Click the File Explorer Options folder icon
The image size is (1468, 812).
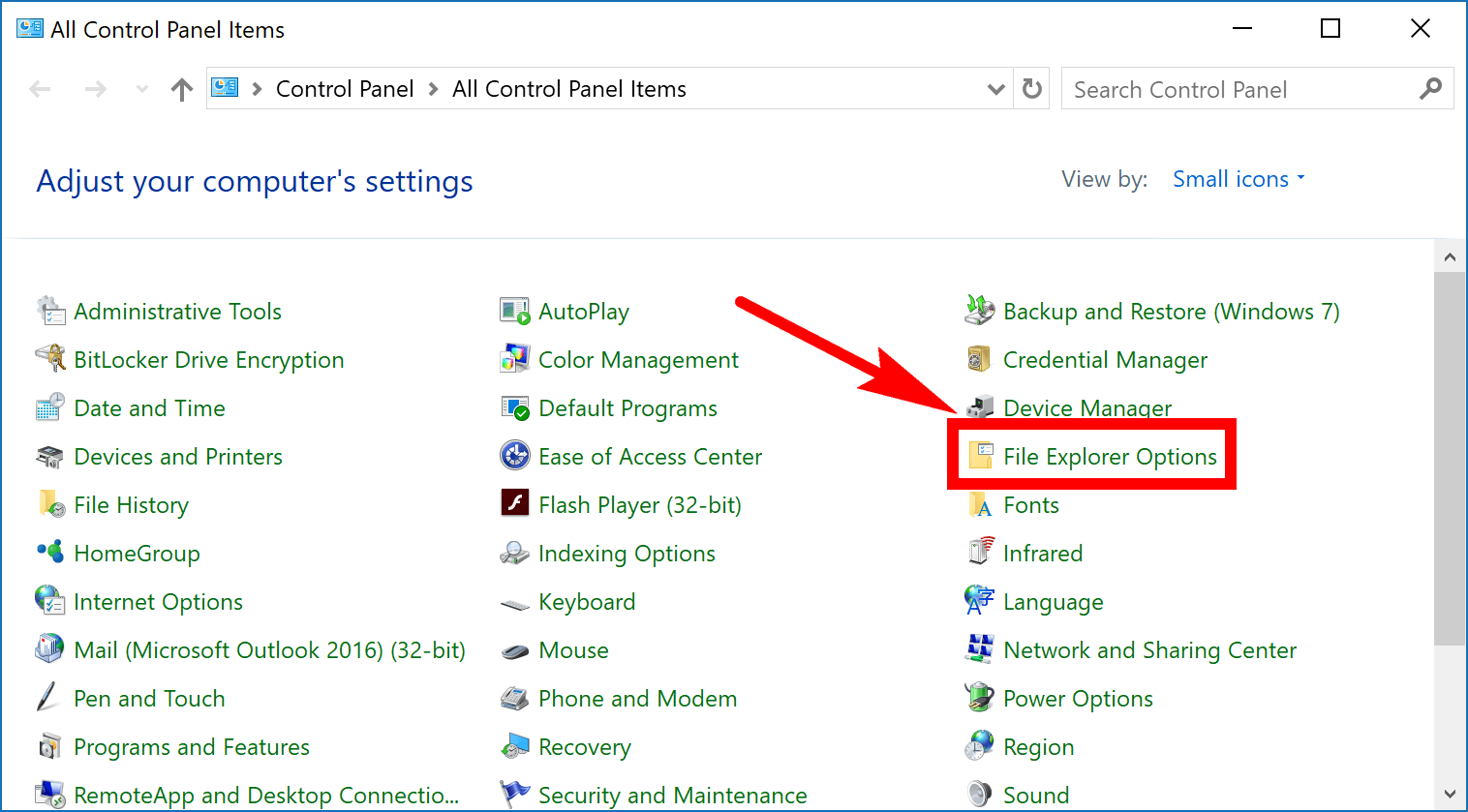coord(979,456)
